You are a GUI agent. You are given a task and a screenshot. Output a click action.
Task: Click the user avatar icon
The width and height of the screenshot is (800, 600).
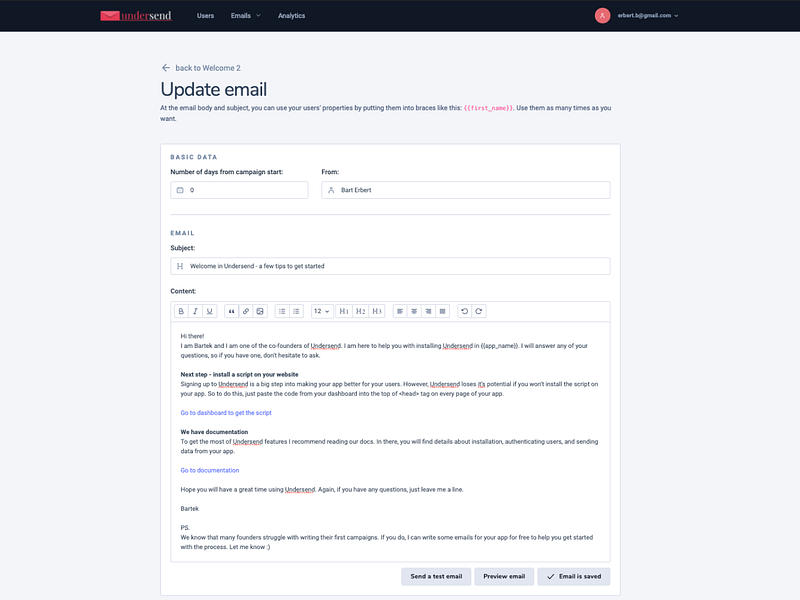603,16
